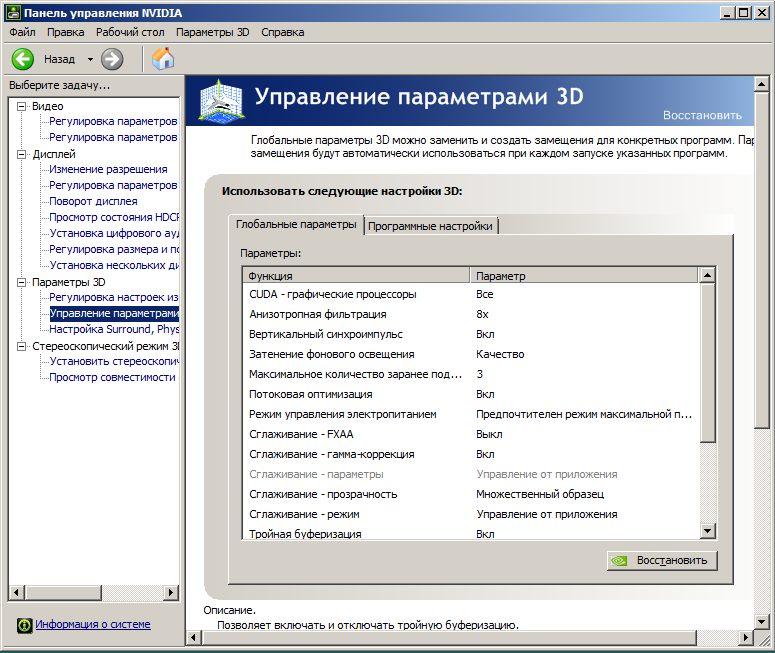Click the NVIDIA window title bar icon
Viewport: 775px width, 653px height.
pyautogui.click(x=13, y=13)
